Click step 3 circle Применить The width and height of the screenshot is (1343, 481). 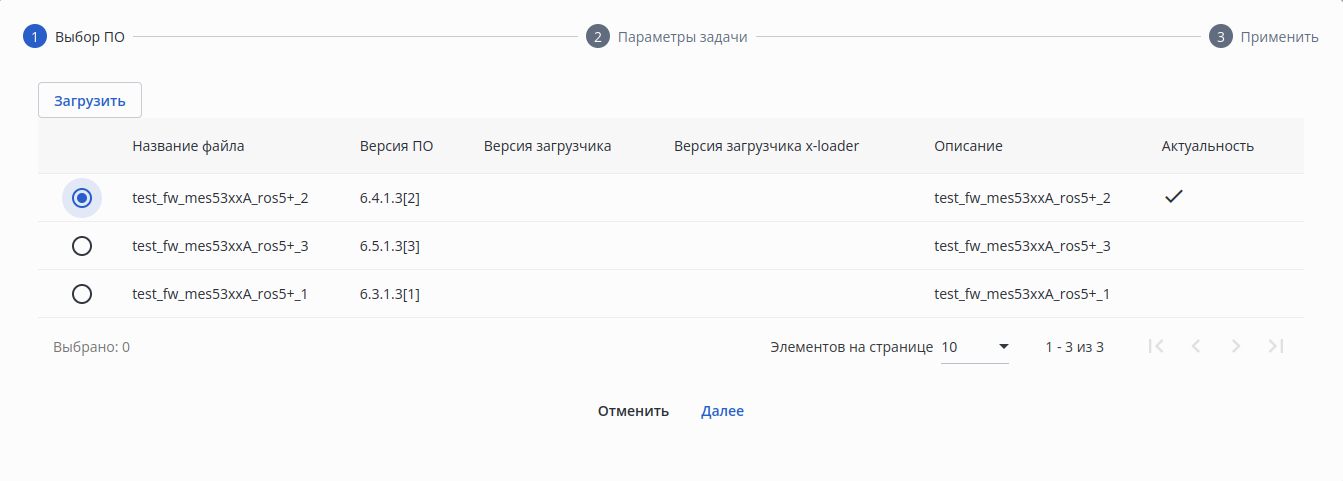coord(1220,37)
